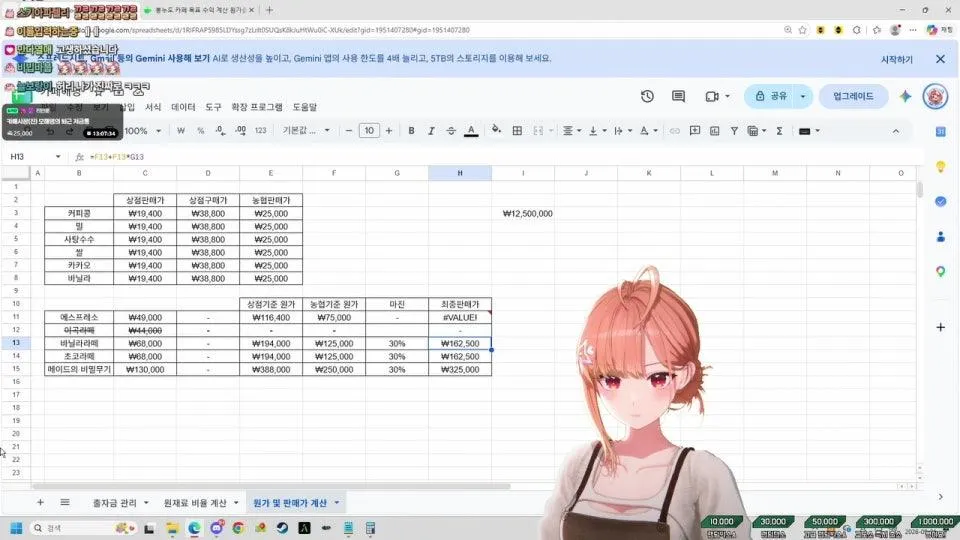Decrease decimal places in the toolbar
The width and height of the screenshot is (960, 540).
tap(220, 131)
